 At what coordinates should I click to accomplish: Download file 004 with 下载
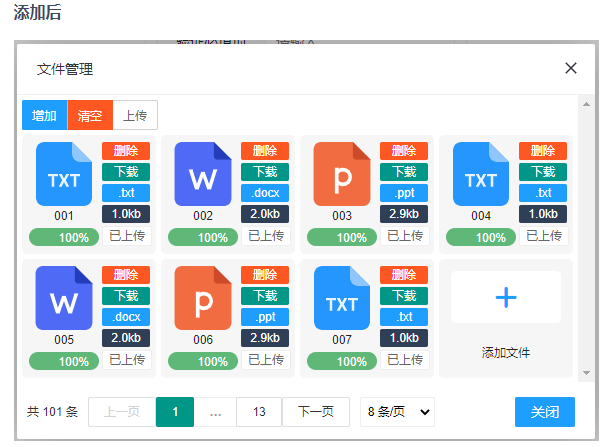coord(543,172)
